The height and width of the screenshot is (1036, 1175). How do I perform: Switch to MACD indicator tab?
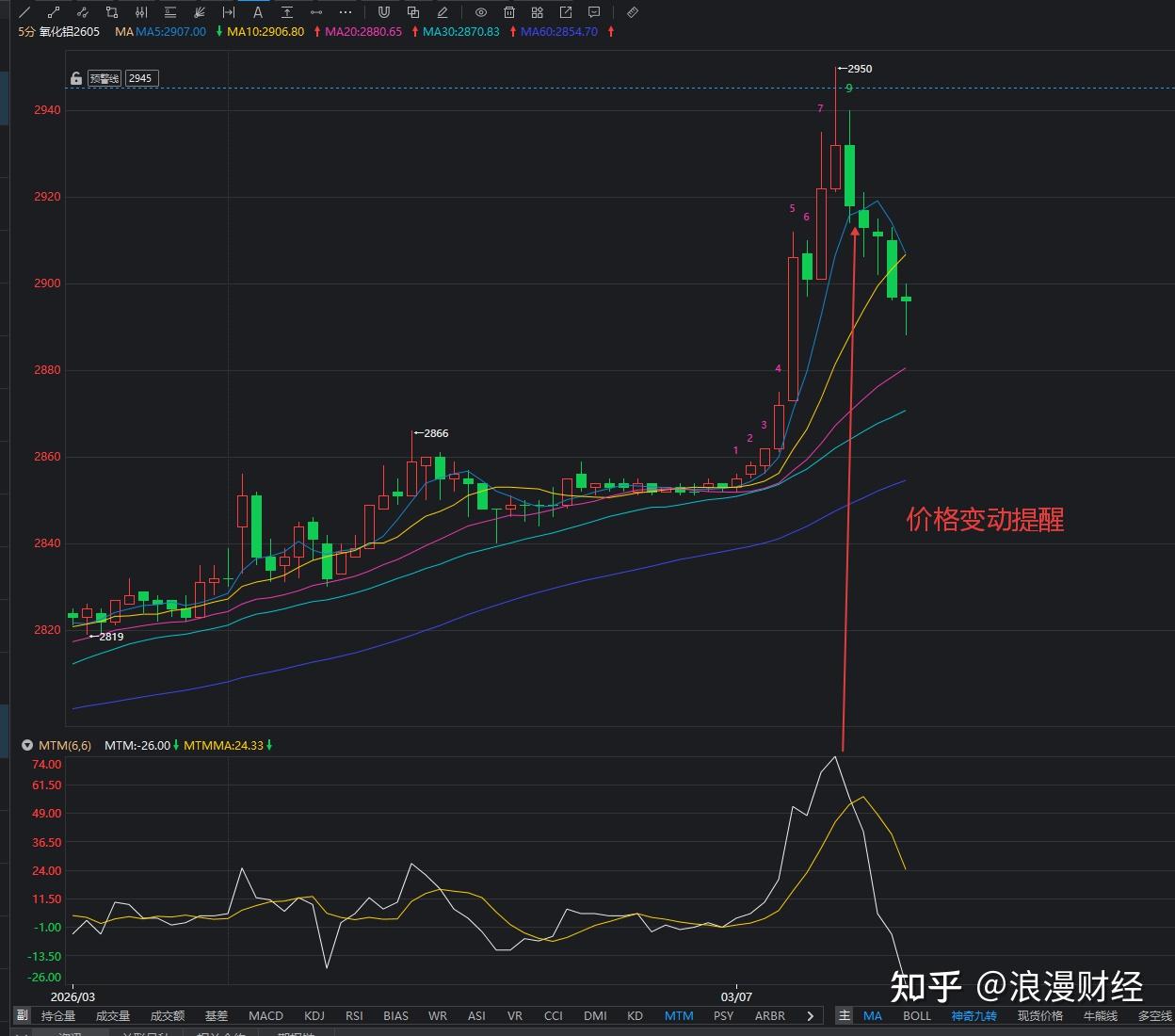[266, 1015]
